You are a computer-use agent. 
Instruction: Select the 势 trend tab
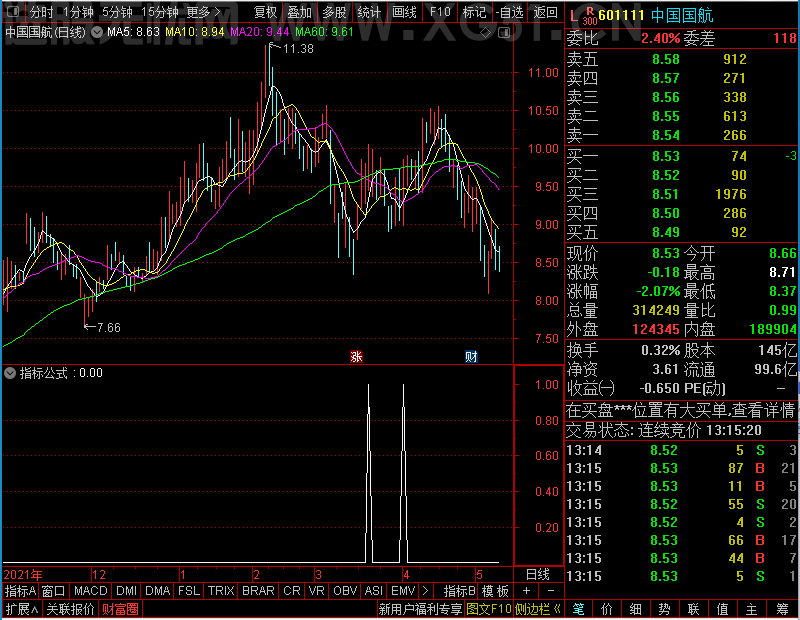(664, 609)
